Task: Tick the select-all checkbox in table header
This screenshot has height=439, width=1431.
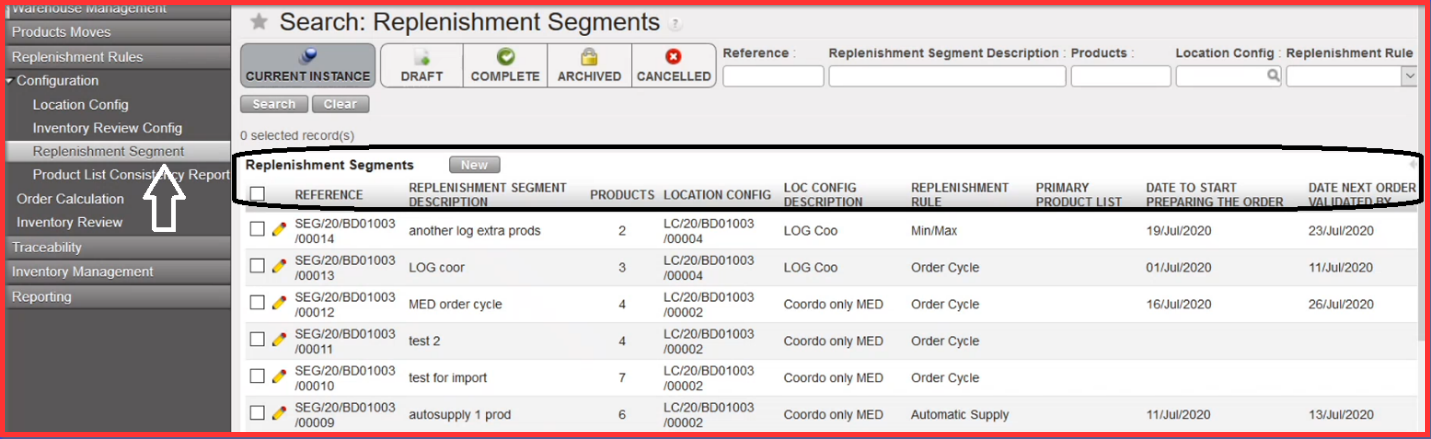Action: point(257,194)
